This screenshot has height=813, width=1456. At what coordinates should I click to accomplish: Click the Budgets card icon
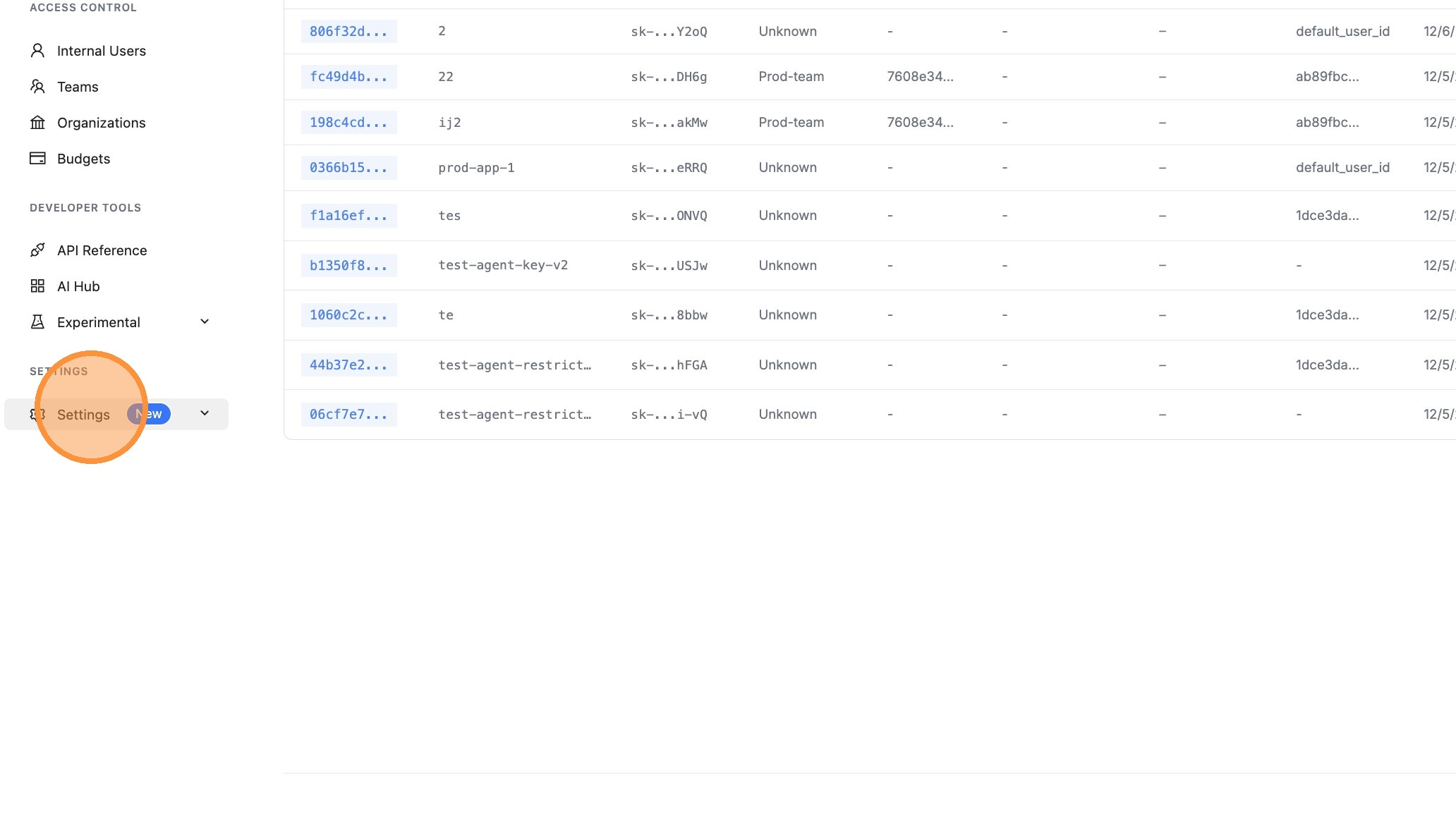point(37,159)
